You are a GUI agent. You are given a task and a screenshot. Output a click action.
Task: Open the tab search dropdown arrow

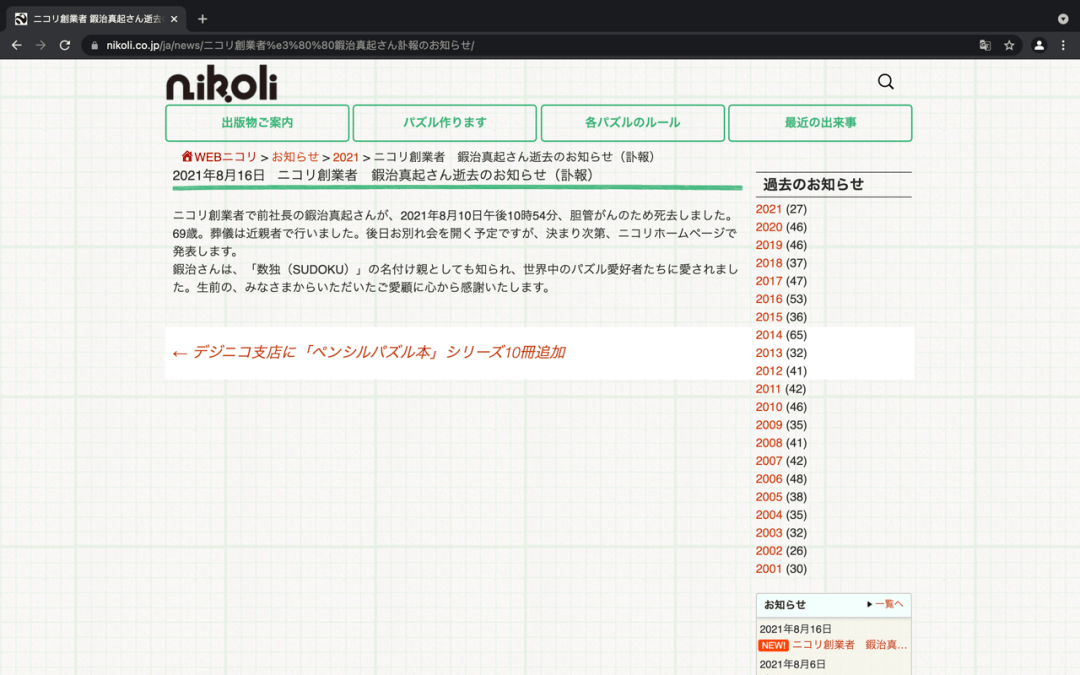tap(1063, 19)
